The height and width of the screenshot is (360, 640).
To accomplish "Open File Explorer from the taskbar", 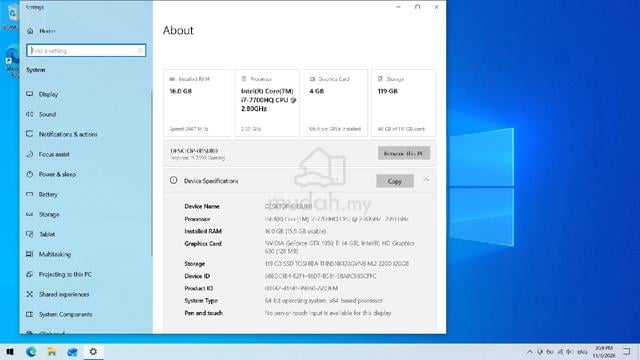I will tap(52, 351).
